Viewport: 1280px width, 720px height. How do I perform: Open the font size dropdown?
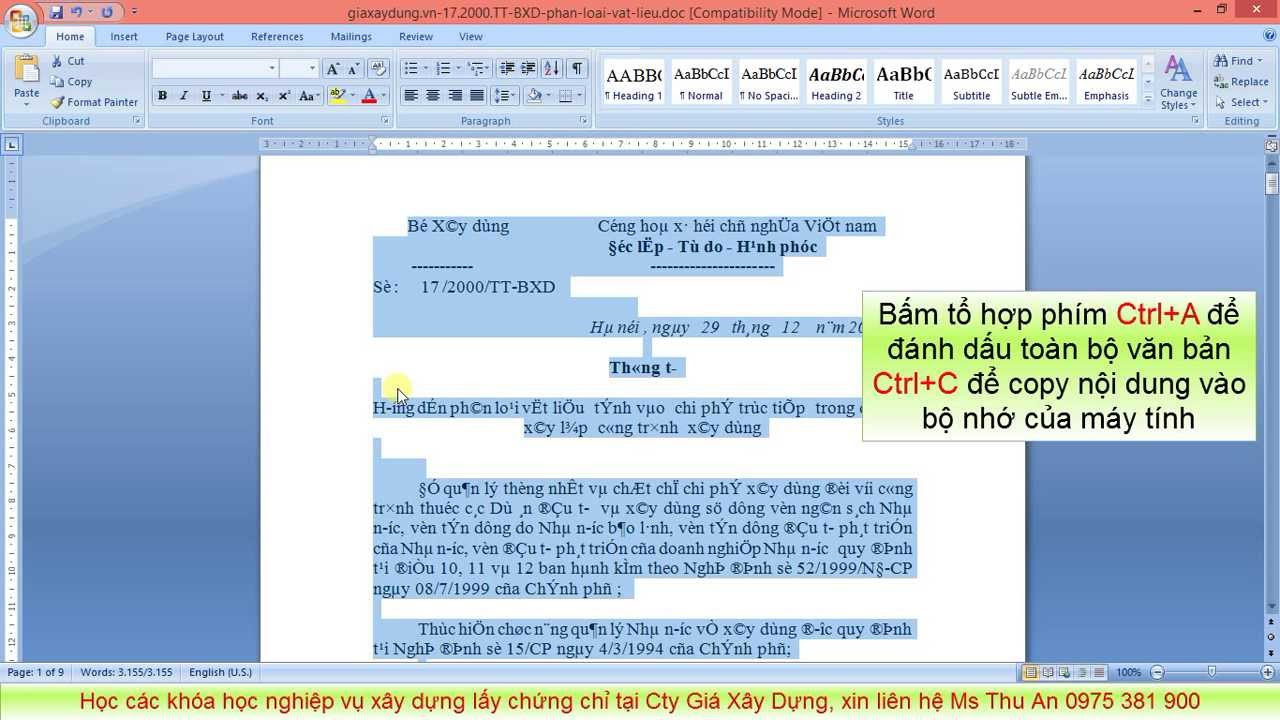coord(313,68)
